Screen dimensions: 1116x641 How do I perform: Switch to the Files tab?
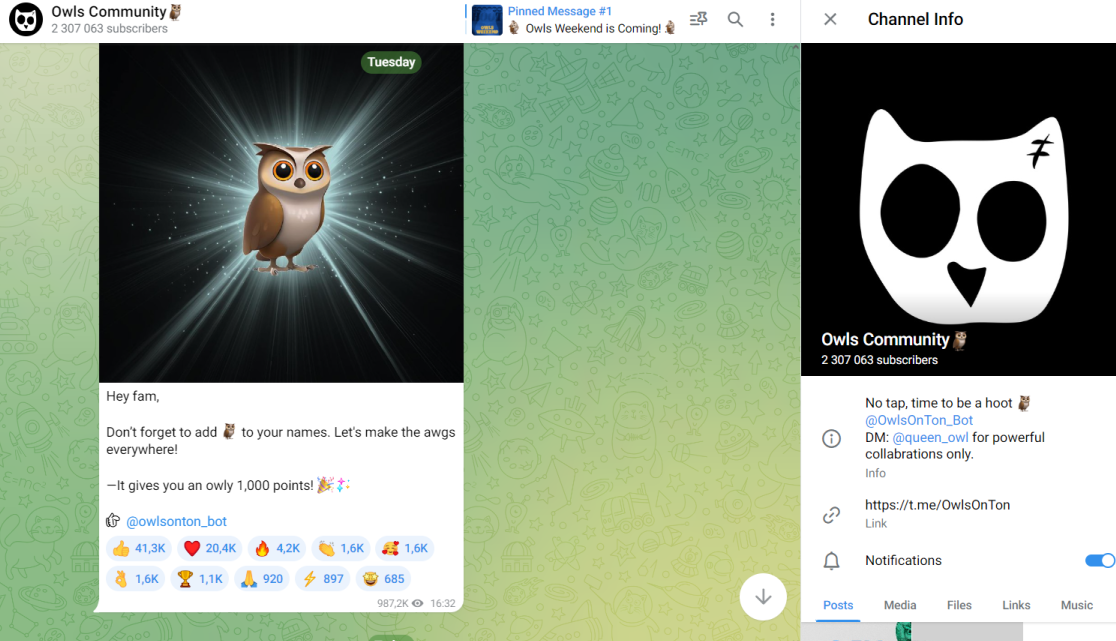click(x=959, y=605)
